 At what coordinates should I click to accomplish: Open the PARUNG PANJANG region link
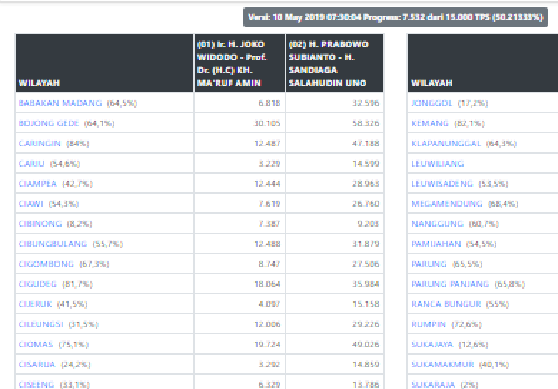450,284
